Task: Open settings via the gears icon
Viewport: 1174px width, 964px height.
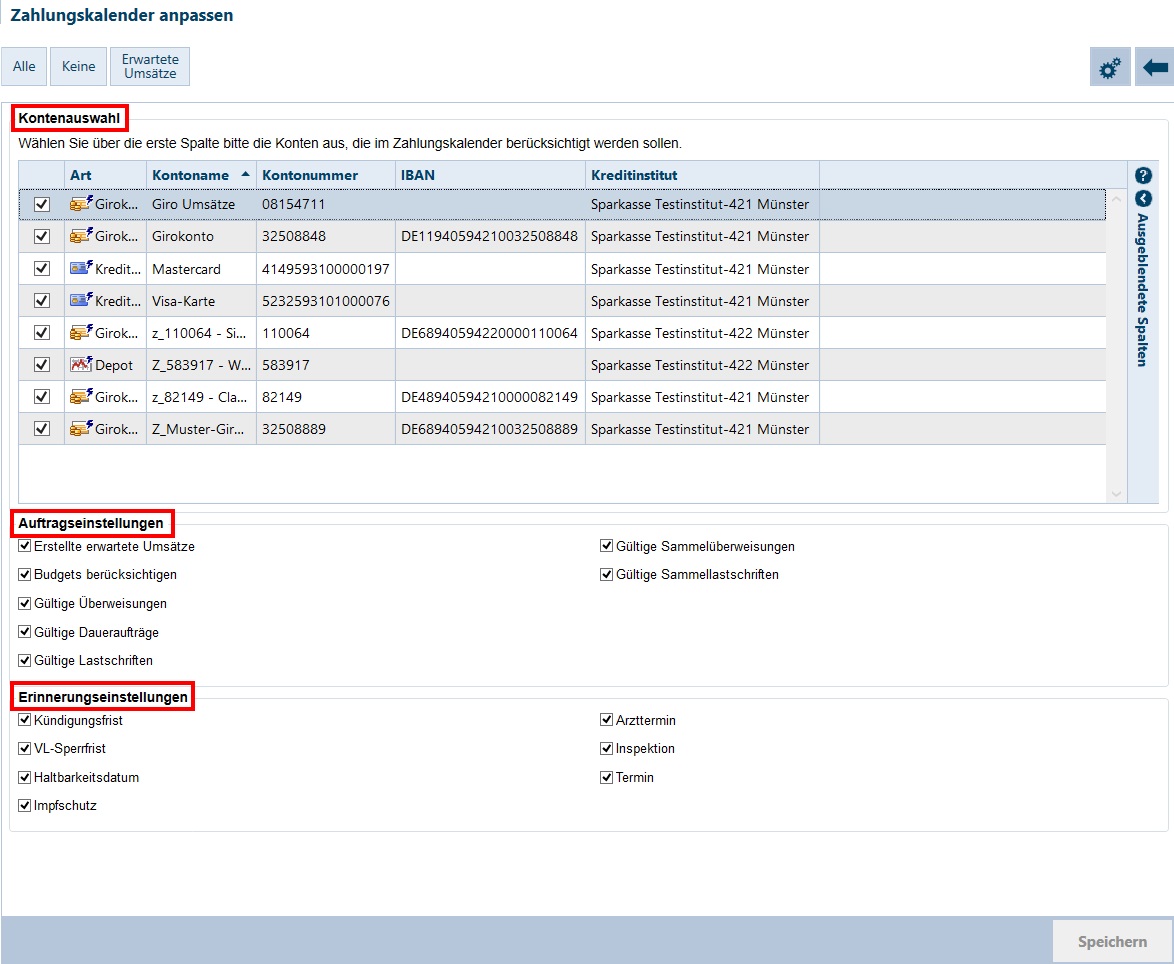Action: [1110, 67]
